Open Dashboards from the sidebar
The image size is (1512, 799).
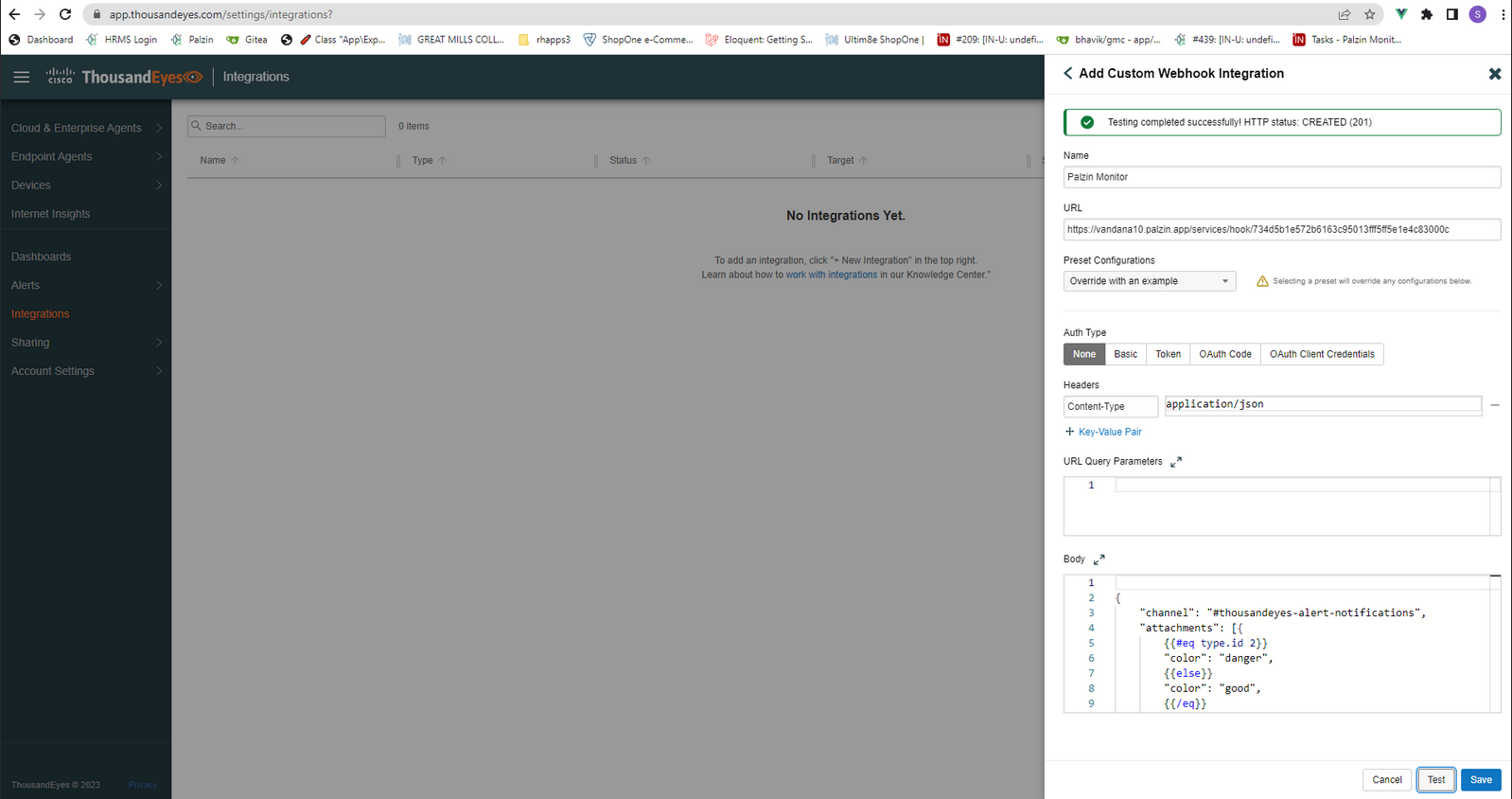point(41,257)
